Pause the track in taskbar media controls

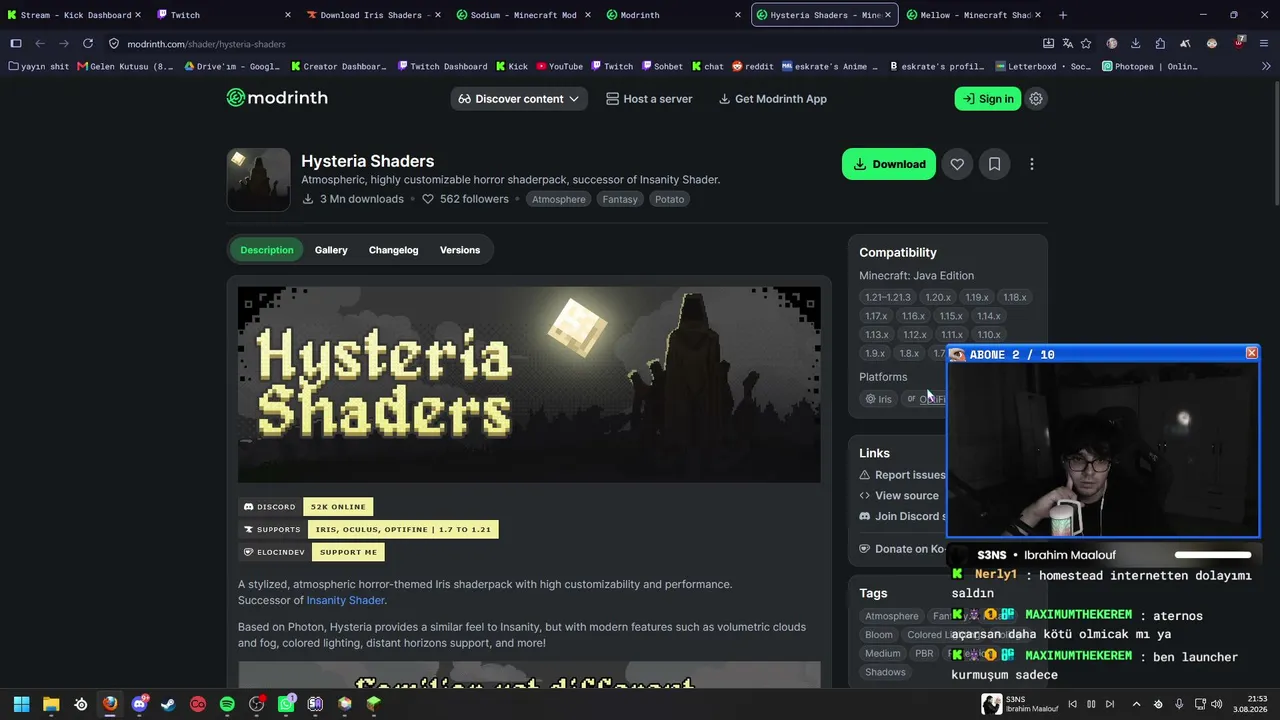[x=1091, y=704]
